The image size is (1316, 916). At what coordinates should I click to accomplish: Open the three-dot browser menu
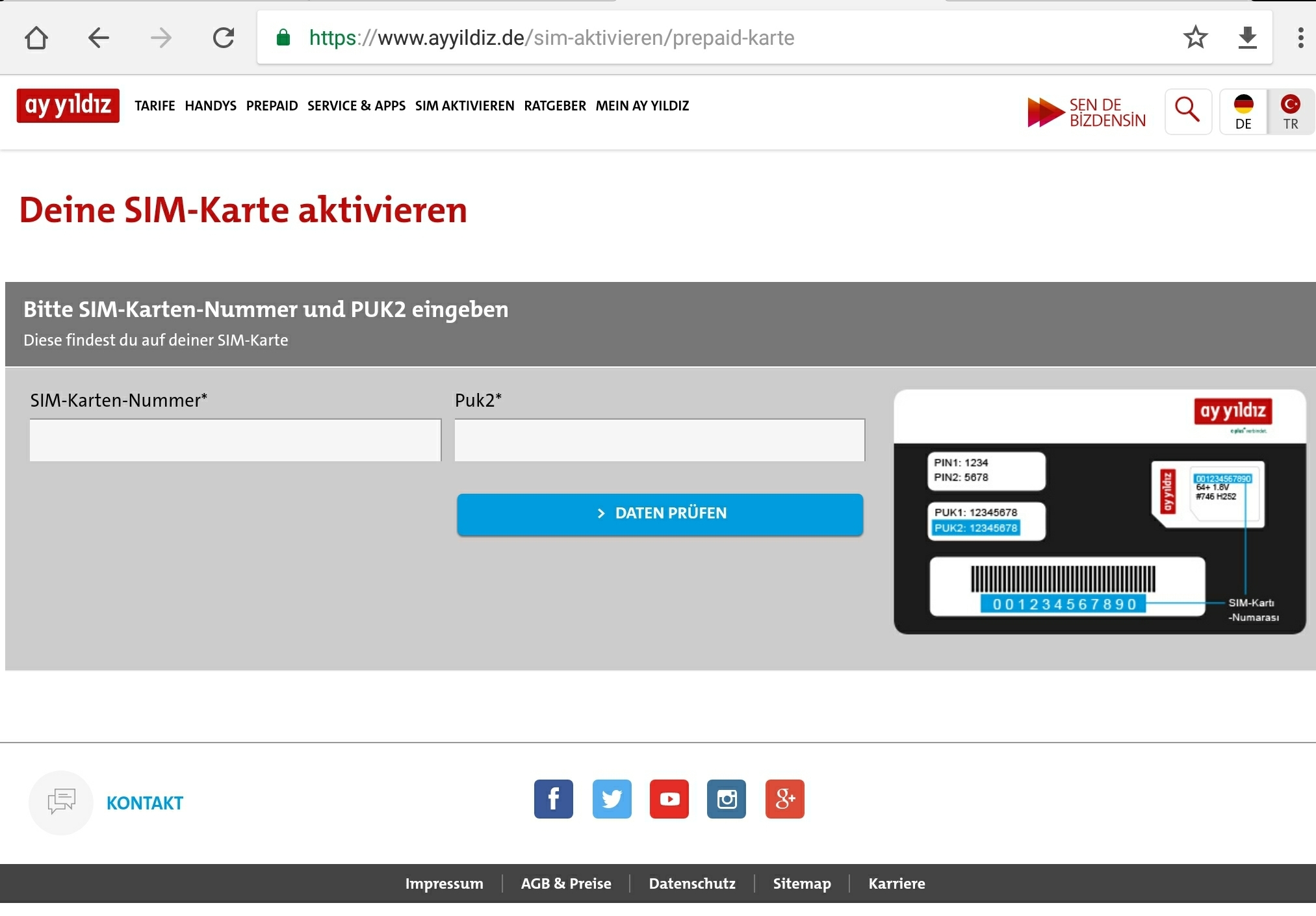tap(1300, 38)
